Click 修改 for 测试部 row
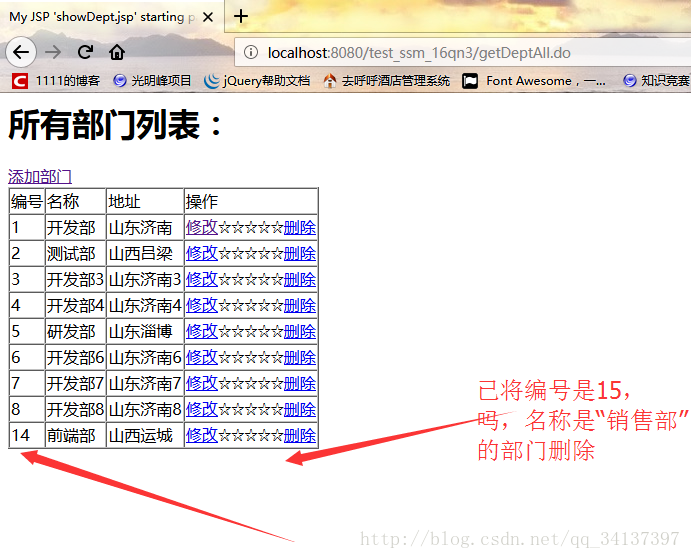 click(x=202, y=254)
